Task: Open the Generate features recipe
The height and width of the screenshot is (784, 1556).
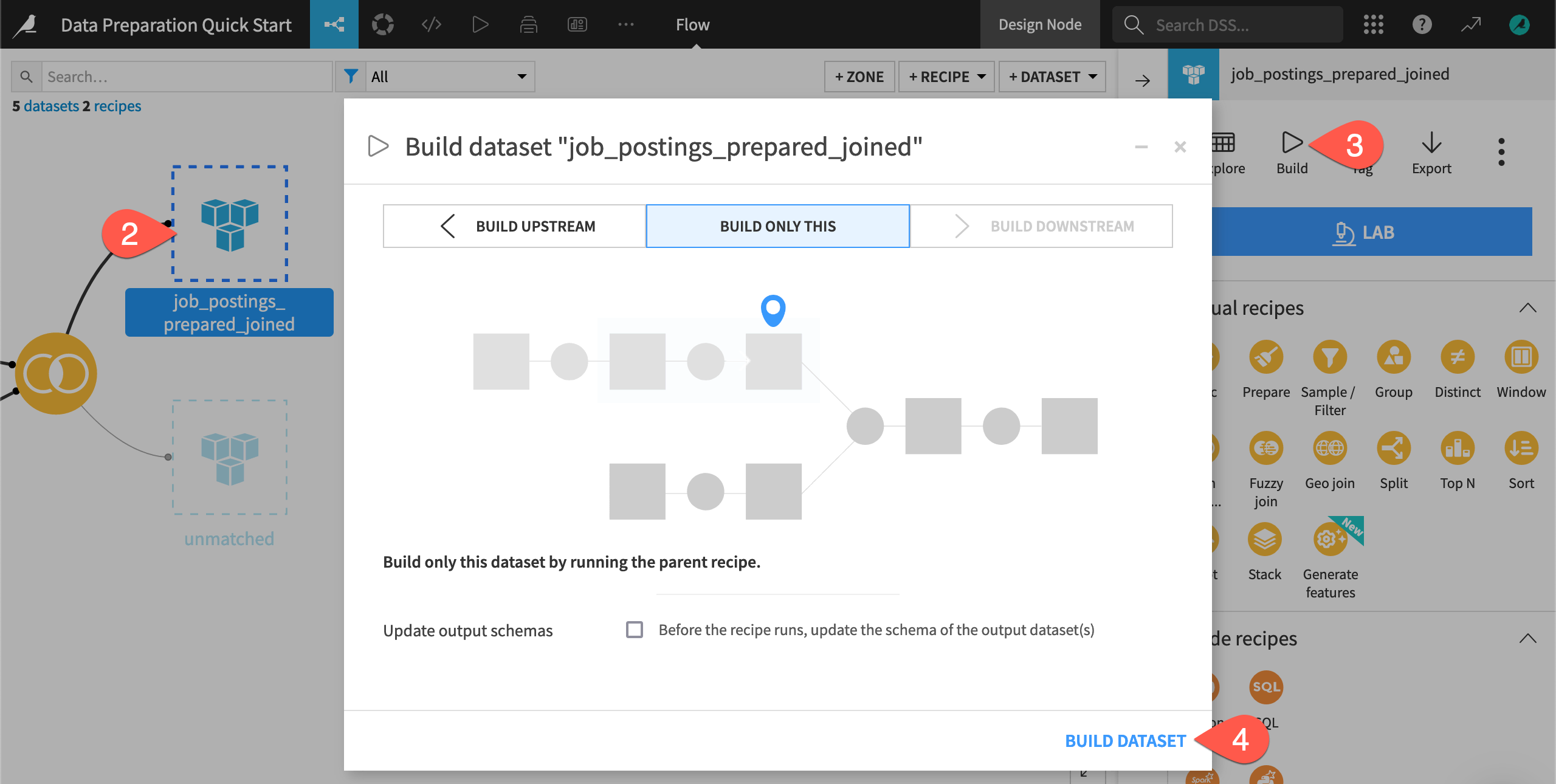Action: (1330, 540)
